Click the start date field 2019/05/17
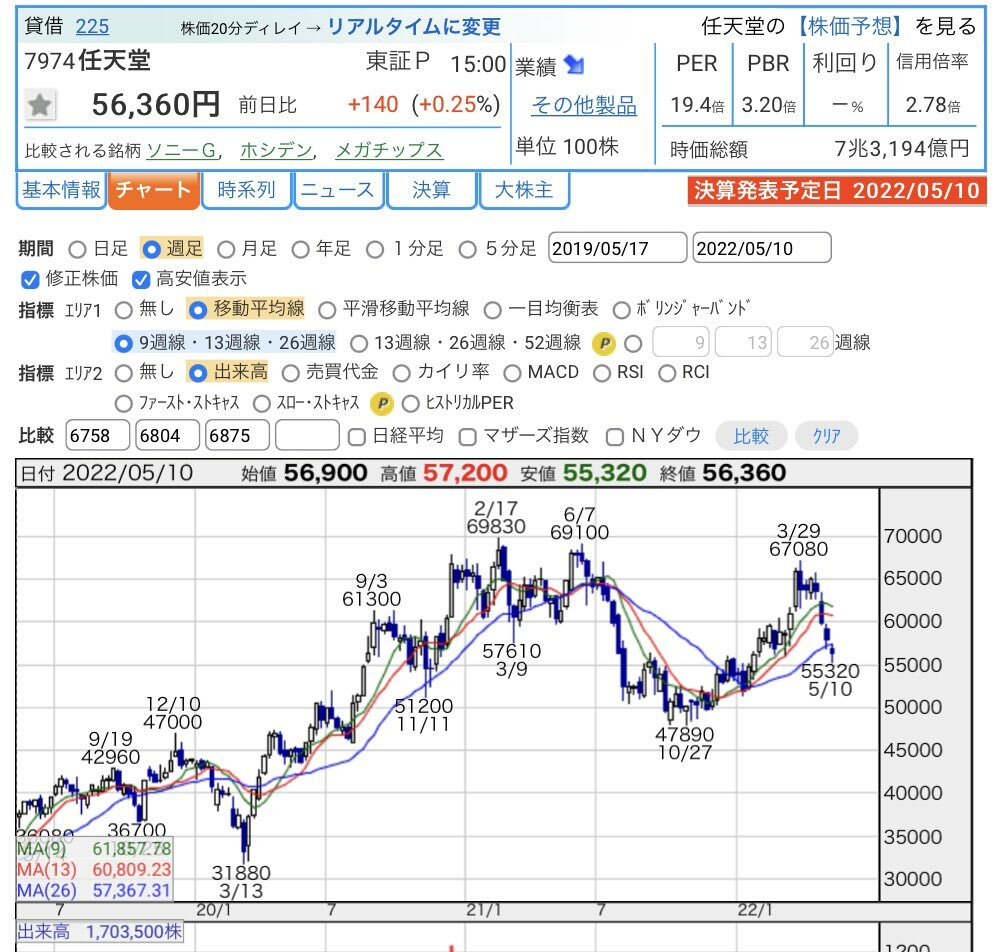The width and height of the screenshot is (992, 952). [x=617, y=248]
